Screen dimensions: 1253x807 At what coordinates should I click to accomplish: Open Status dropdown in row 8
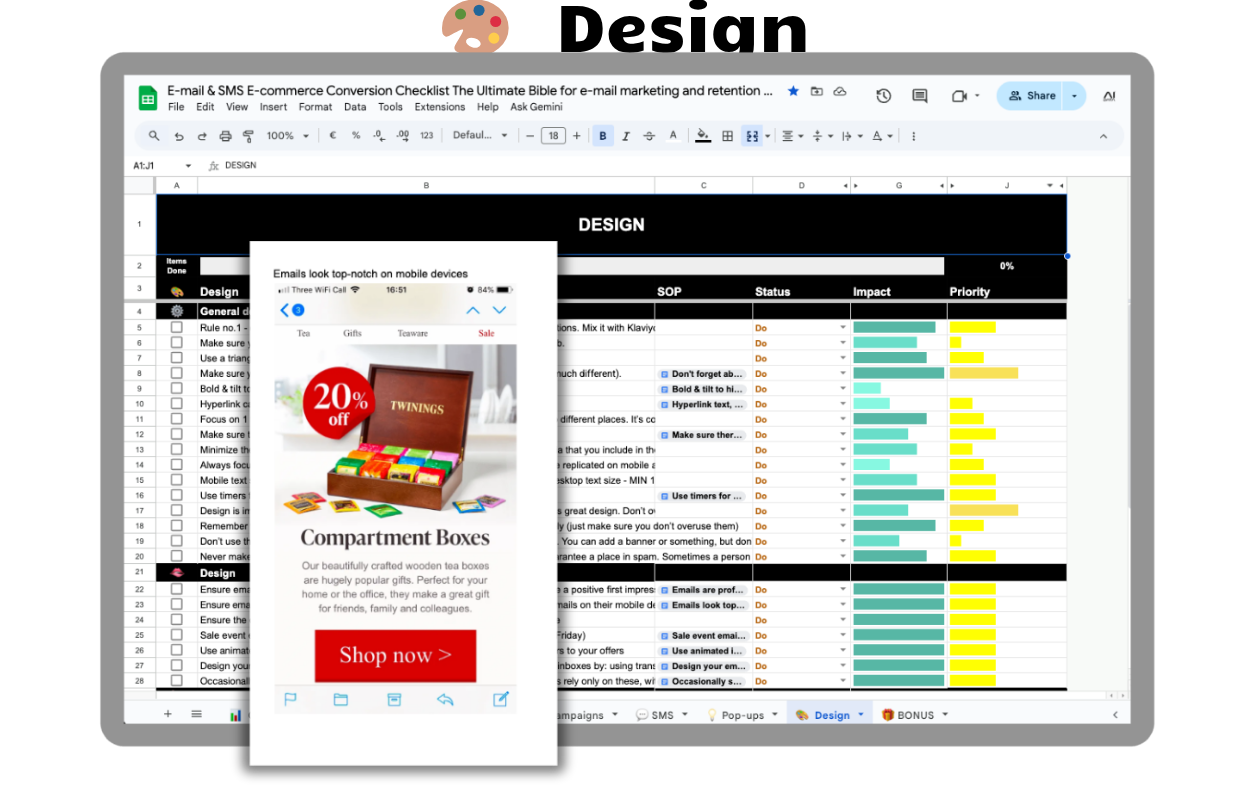842,374
